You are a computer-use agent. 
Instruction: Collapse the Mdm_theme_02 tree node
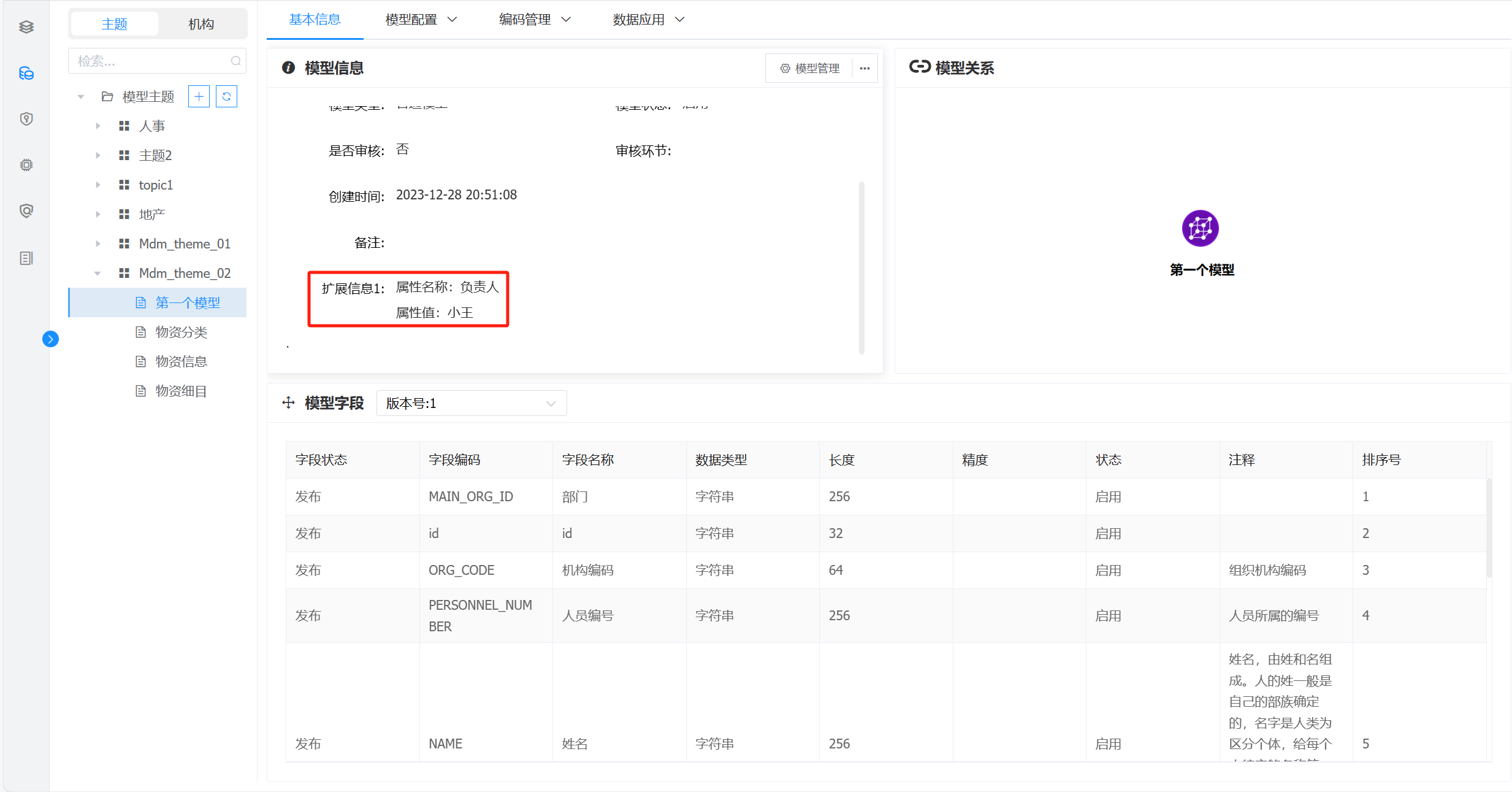pyautogui.click(x=97, y=273)
